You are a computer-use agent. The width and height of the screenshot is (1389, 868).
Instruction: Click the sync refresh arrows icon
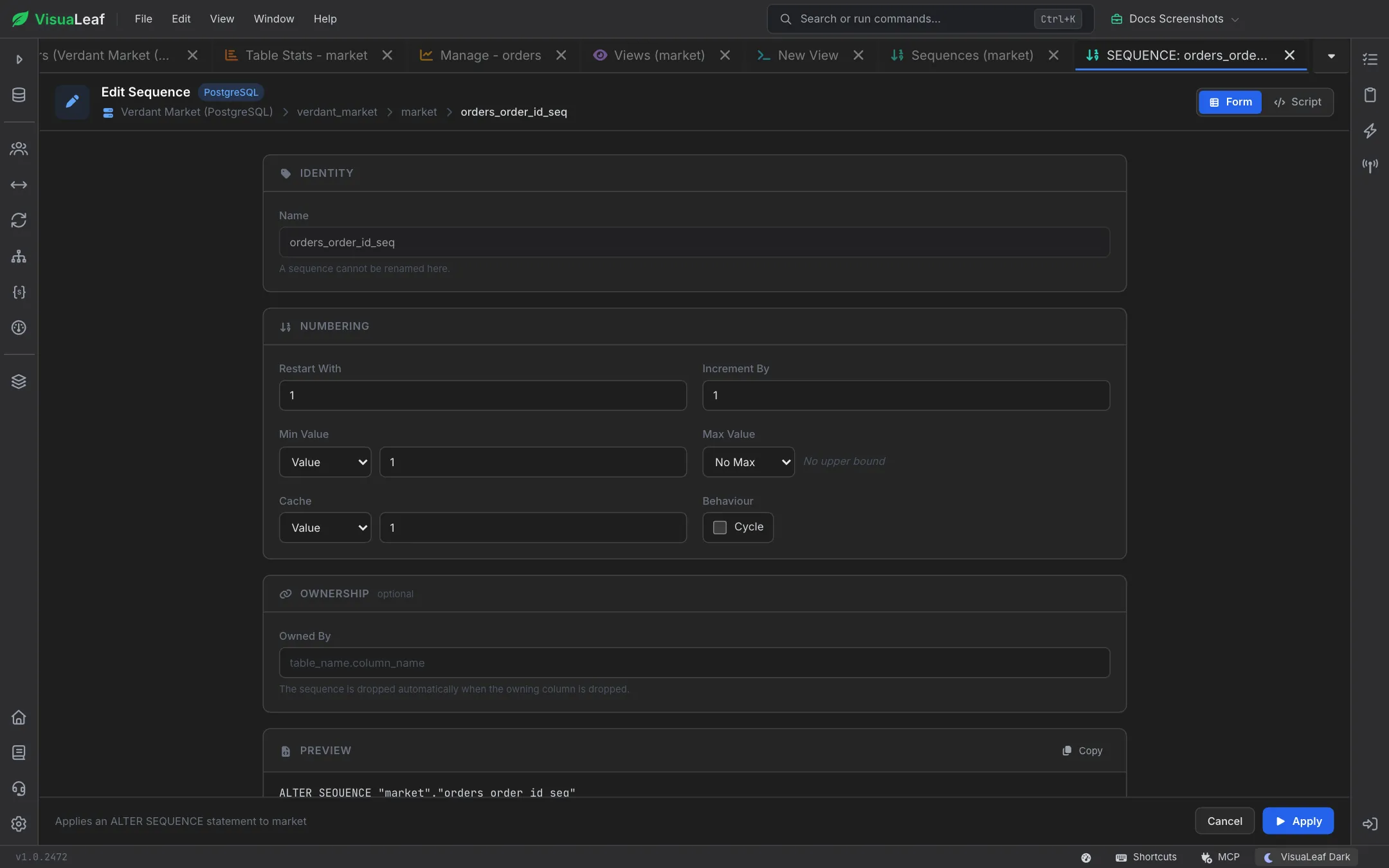click(19, 221)
